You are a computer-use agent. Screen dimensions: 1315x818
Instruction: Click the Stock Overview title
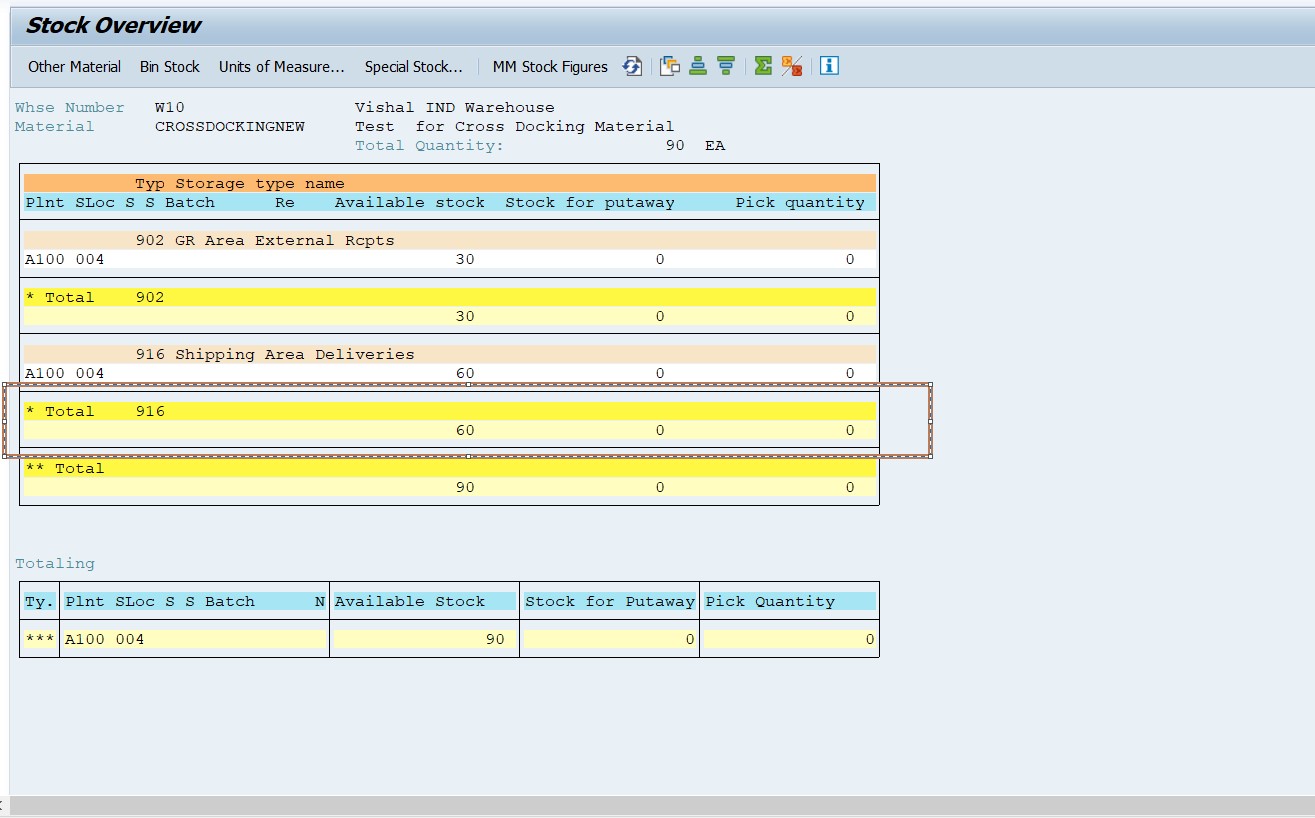click(x=113, y=26)
